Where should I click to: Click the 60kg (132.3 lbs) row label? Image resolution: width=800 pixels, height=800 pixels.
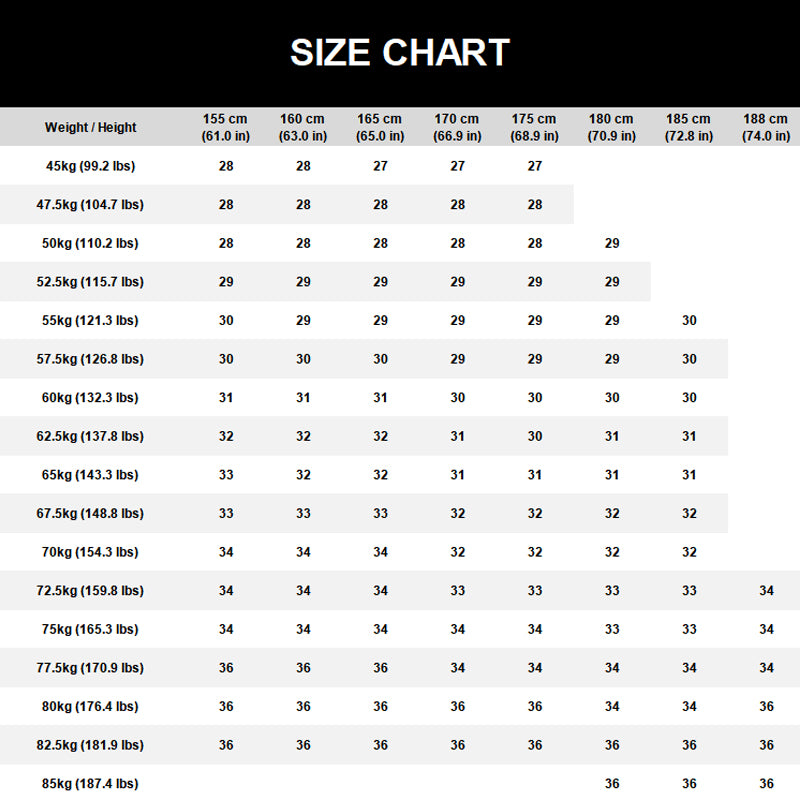[90, 398]
